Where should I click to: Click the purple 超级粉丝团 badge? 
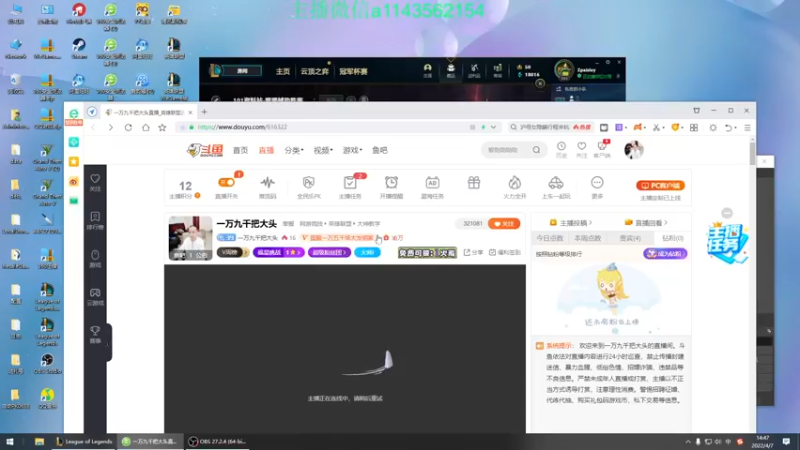(x=329, y=253)
